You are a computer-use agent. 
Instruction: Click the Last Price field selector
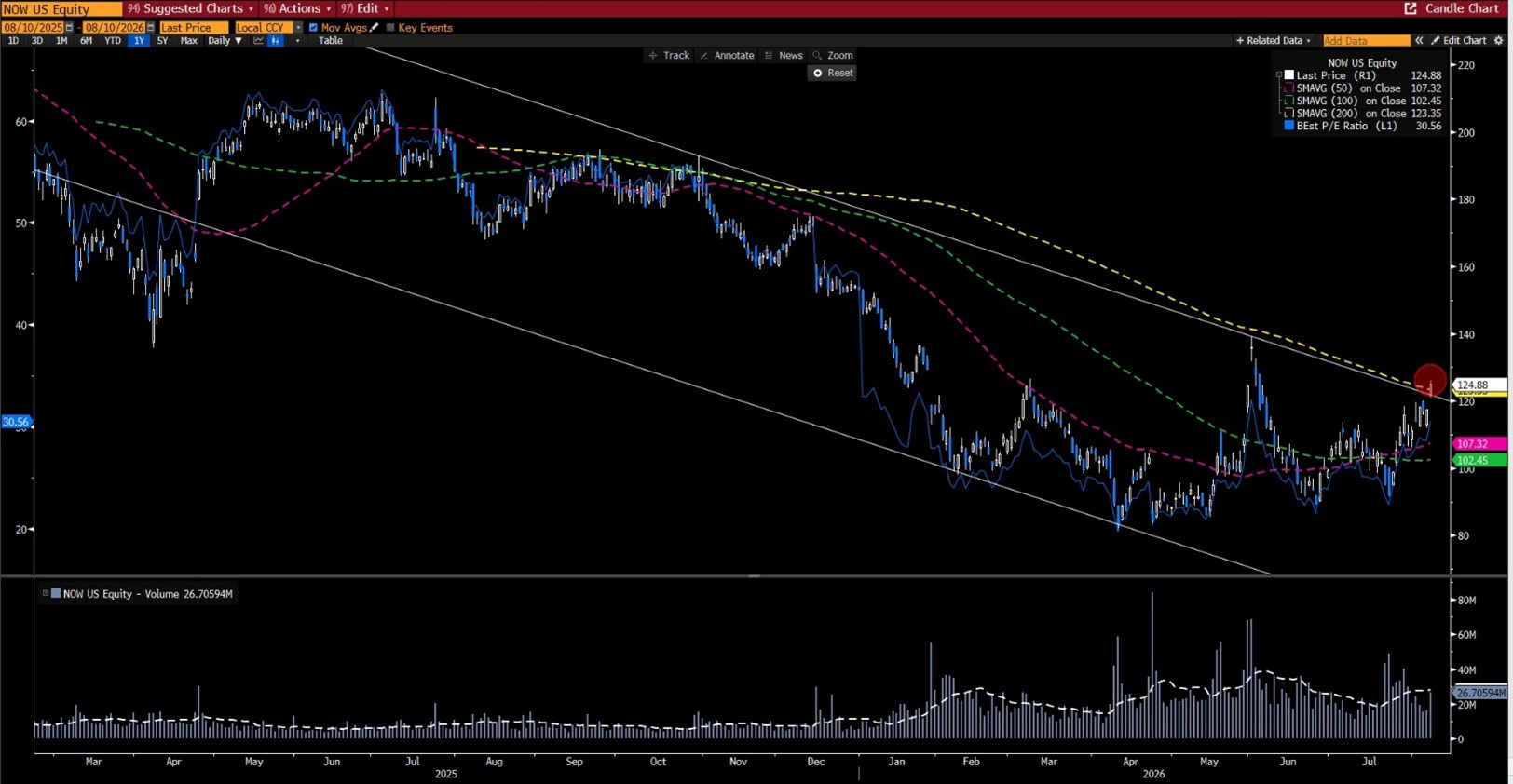click(193, 28)
